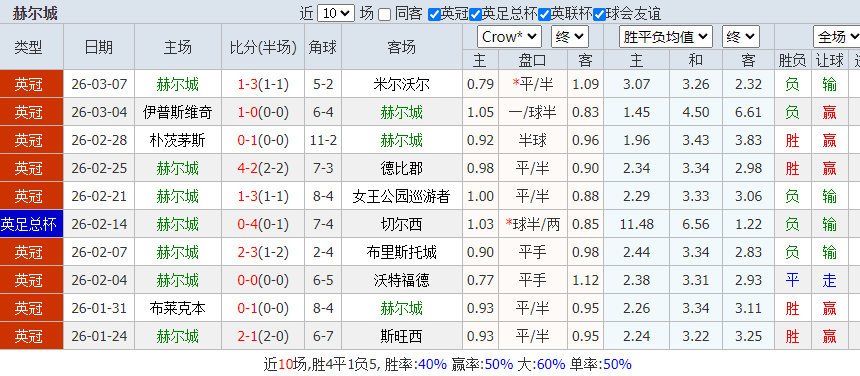
Task: Toggle the 同客 checkbox
Action: click(384, 14)
